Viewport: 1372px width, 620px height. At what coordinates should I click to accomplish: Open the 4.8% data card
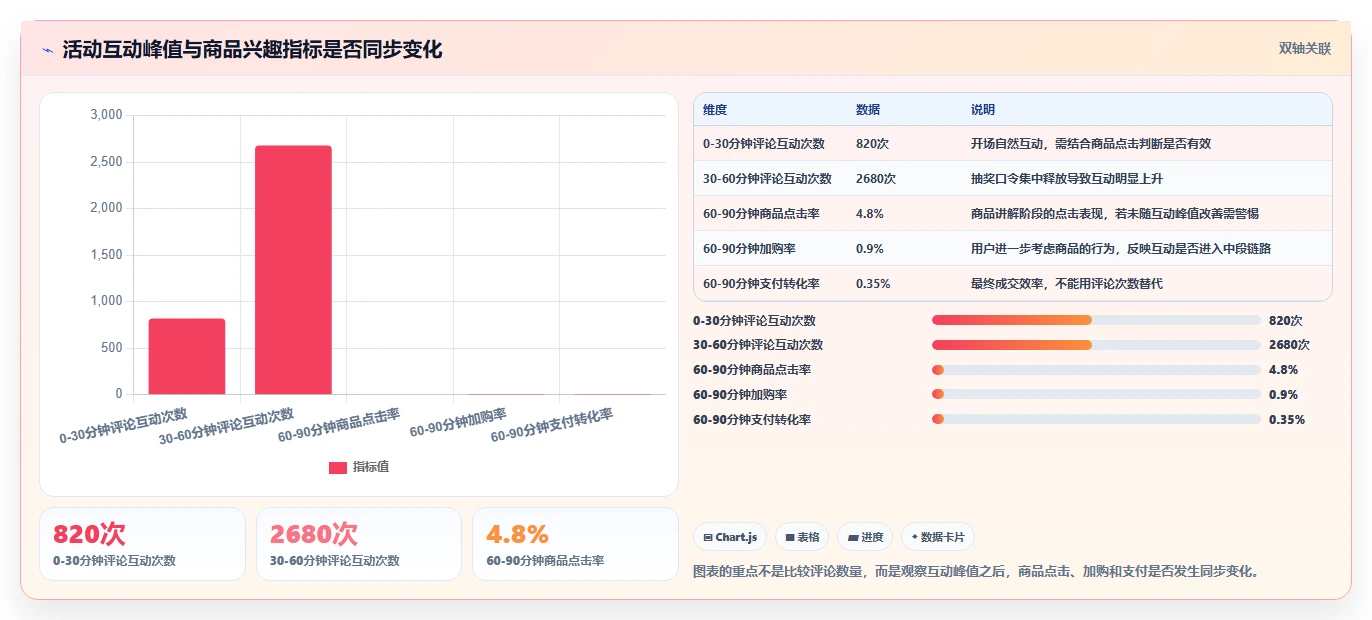click(575, 544)
